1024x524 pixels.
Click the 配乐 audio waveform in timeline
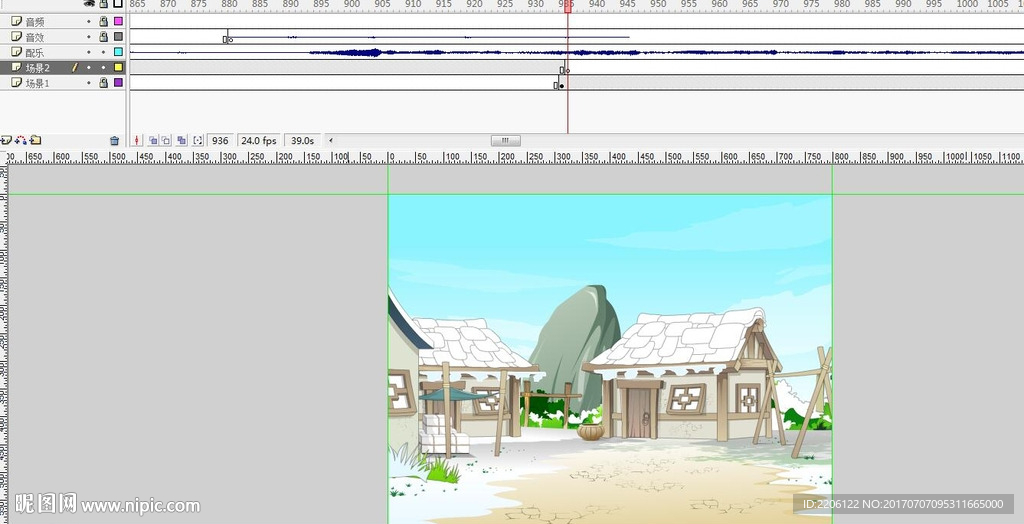(575, 52)
